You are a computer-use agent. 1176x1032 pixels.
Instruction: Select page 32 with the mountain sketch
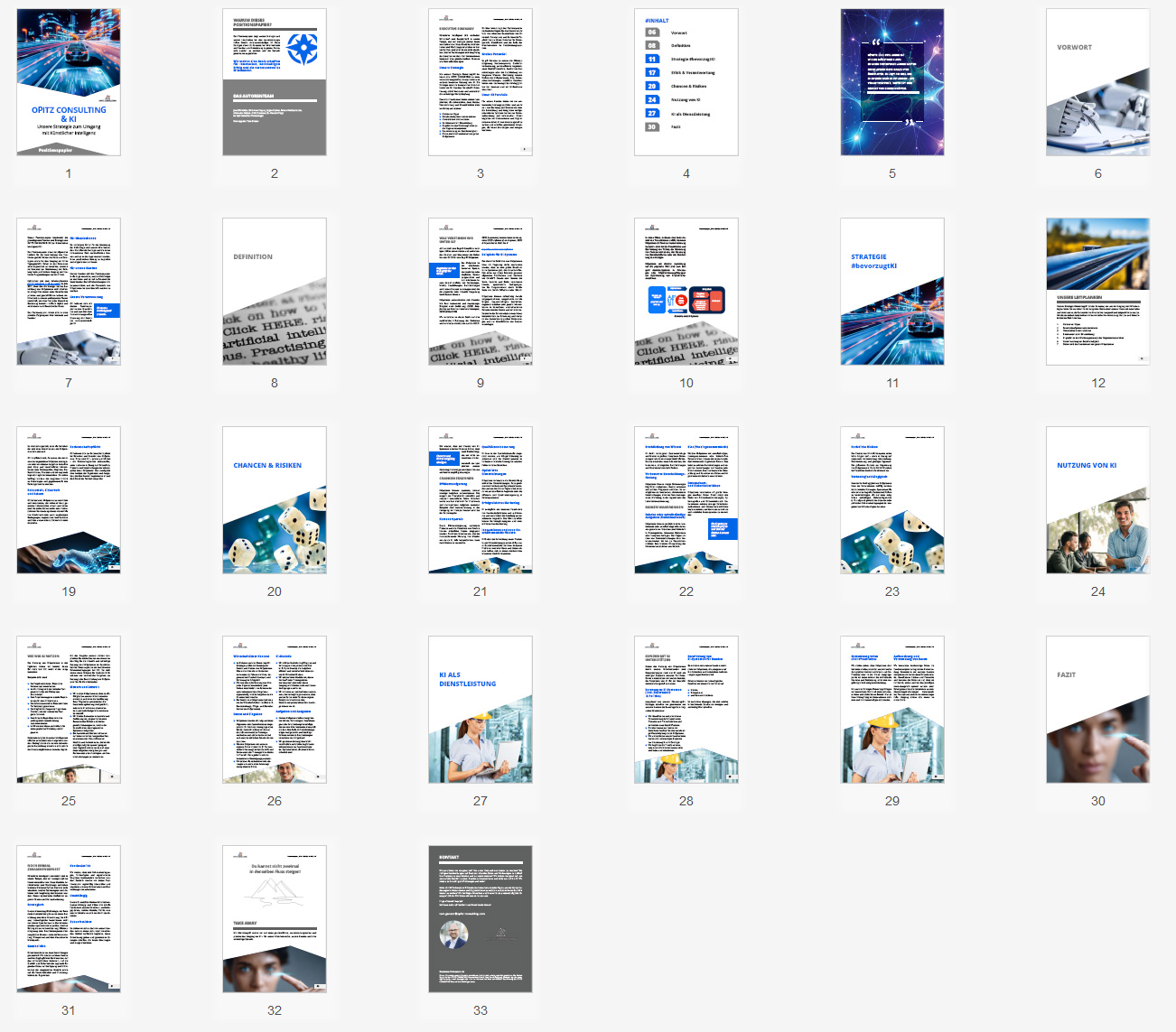[275, 919]
